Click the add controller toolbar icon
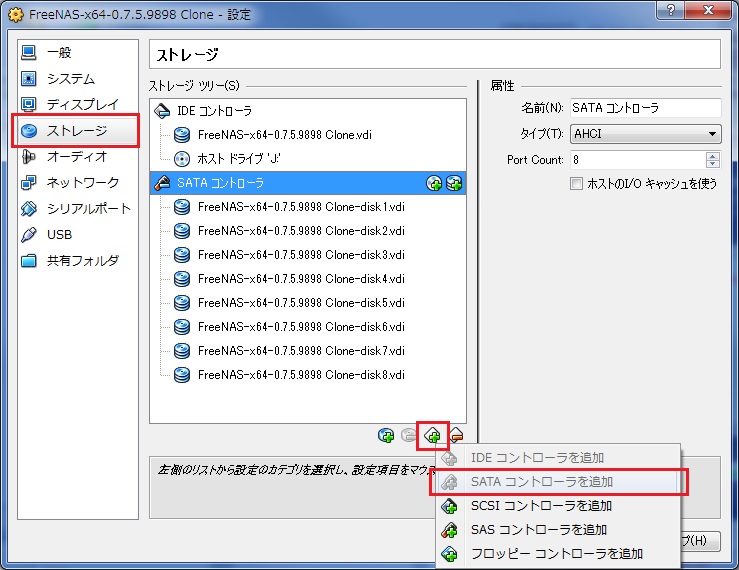 (x=432, y=435)
